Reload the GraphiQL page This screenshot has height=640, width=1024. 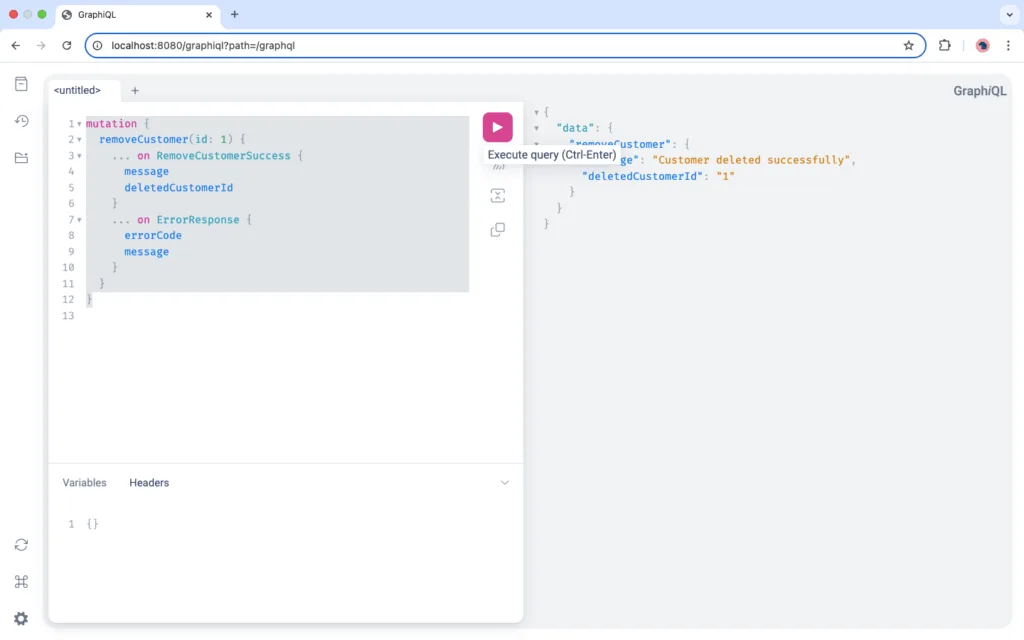(67, 46)
